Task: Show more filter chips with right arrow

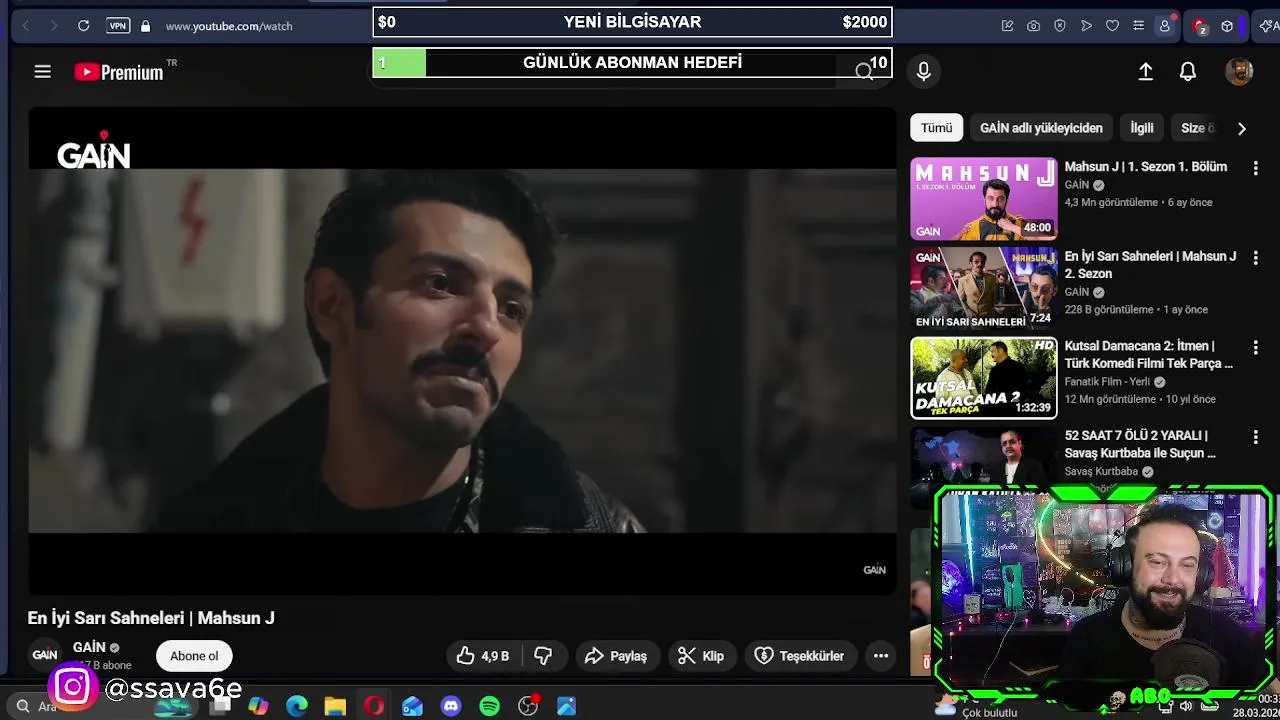Action: (1241, 128)
